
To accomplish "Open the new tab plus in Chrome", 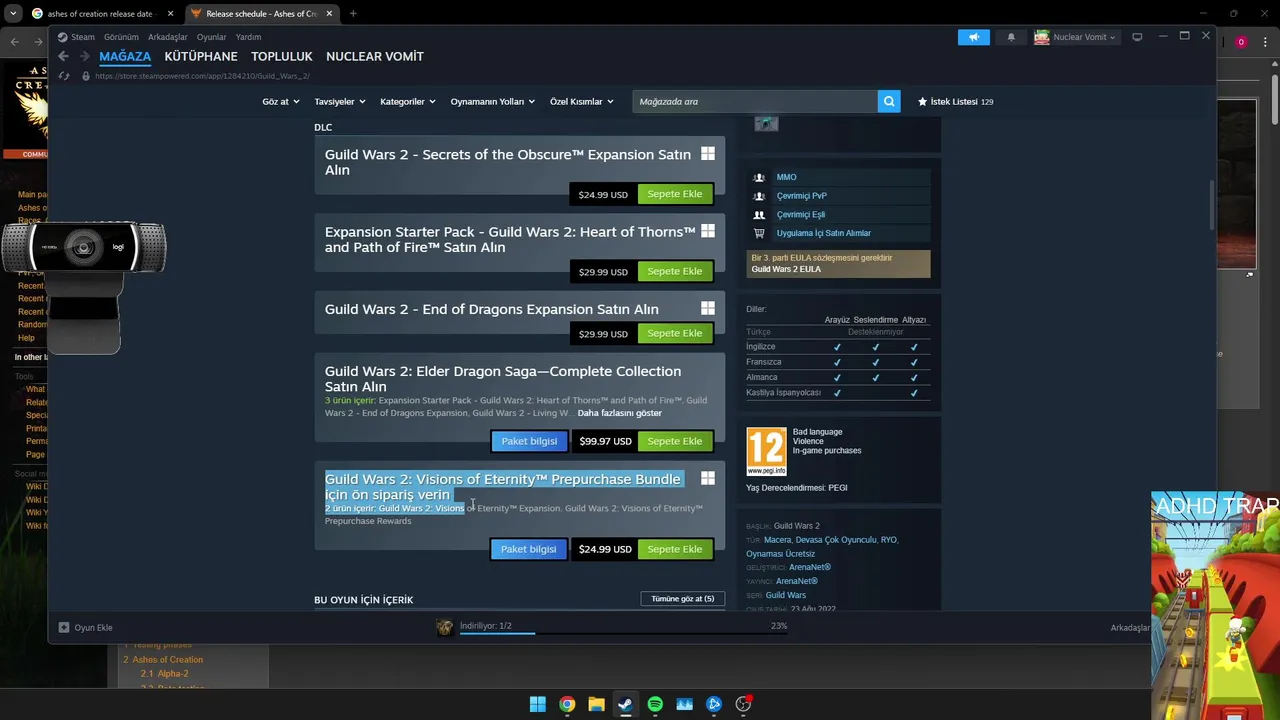I will click(353, 13).
